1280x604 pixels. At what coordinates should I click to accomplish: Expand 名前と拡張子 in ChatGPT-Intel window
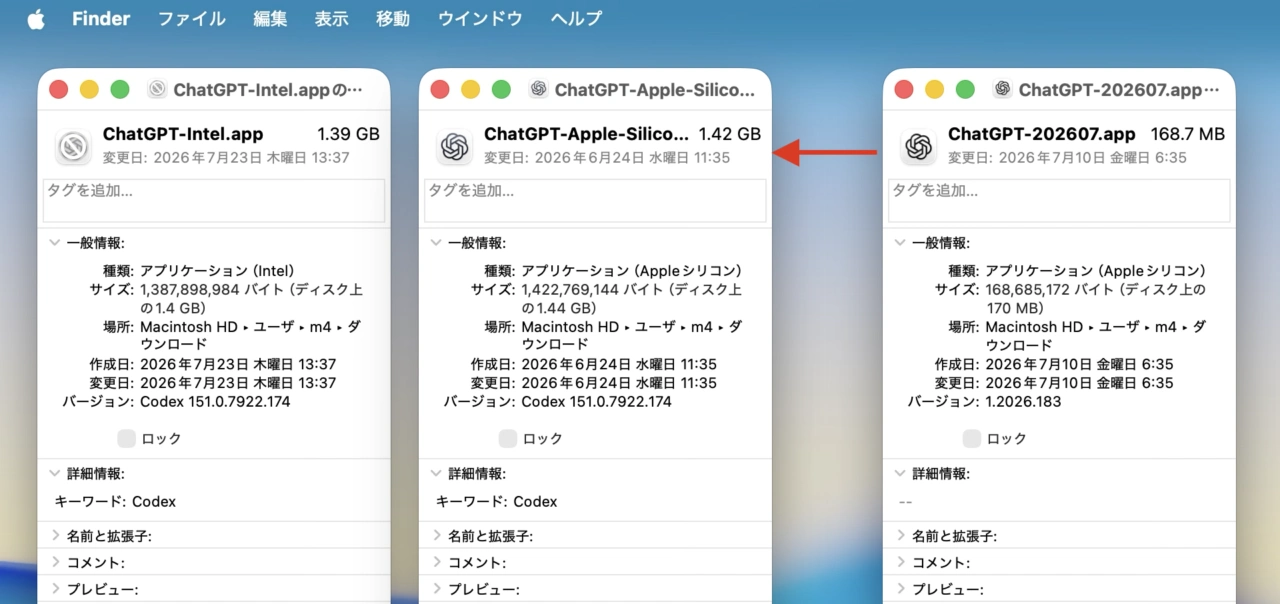(55, 536)
